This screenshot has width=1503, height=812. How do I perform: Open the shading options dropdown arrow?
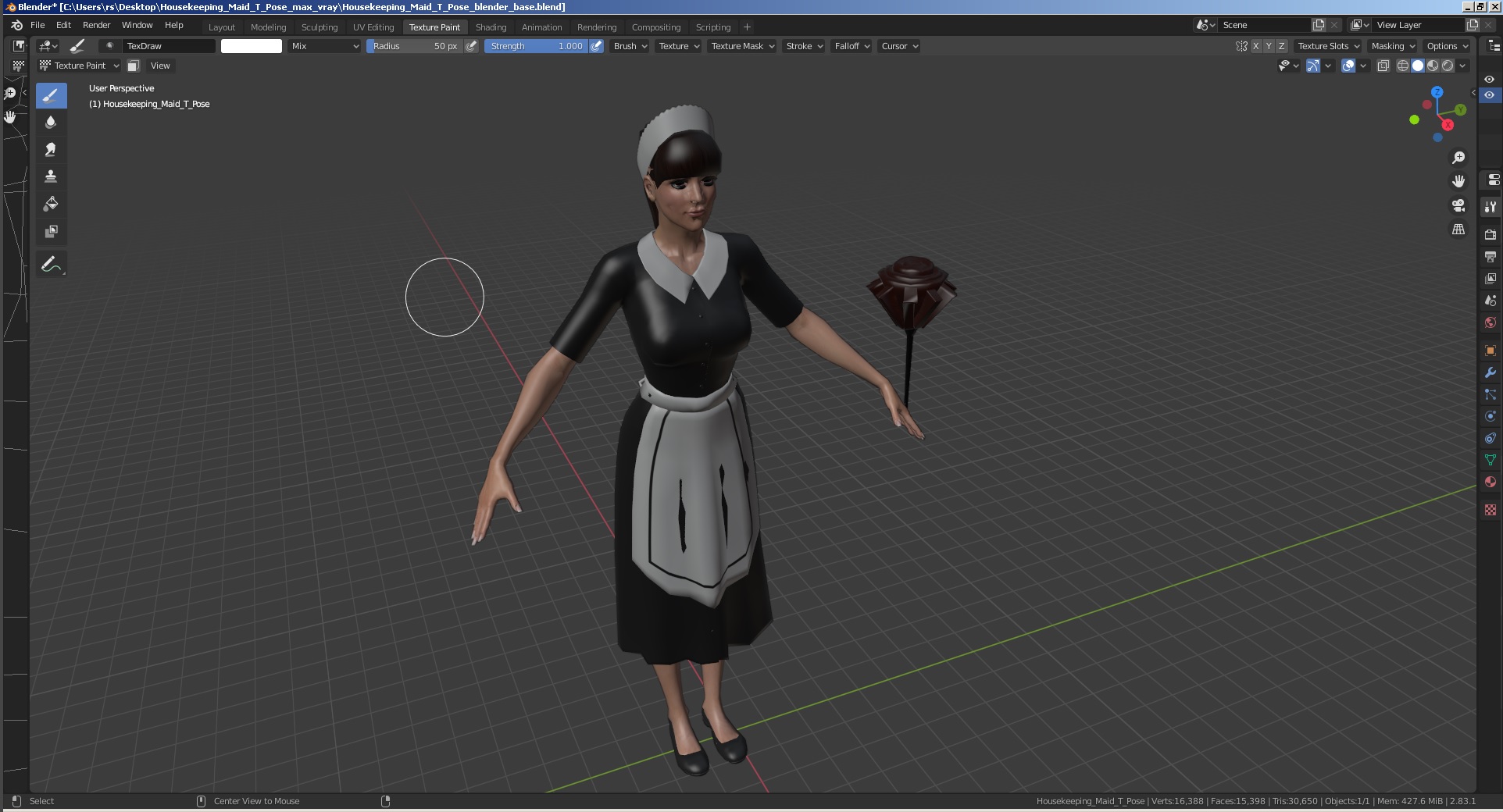pos(1462,66)
